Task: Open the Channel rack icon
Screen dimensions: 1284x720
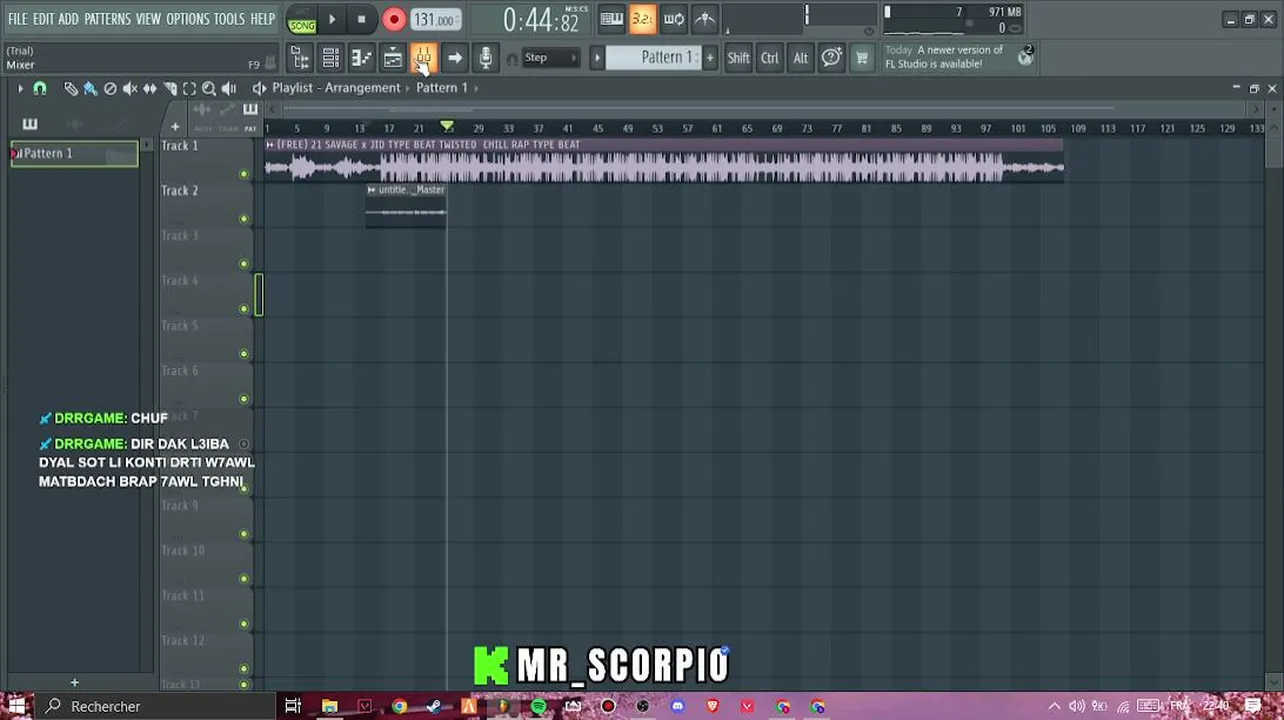Action: 331,58
